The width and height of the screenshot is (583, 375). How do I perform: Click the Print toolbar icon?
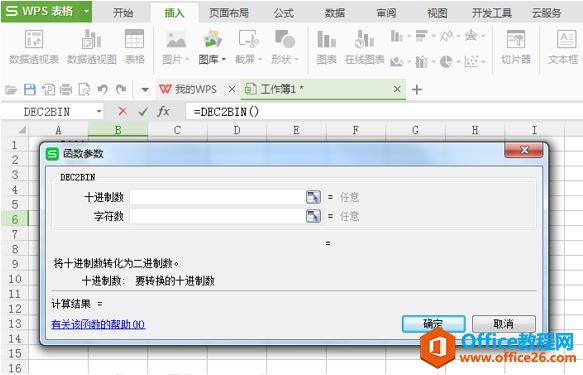coord(66,90)
